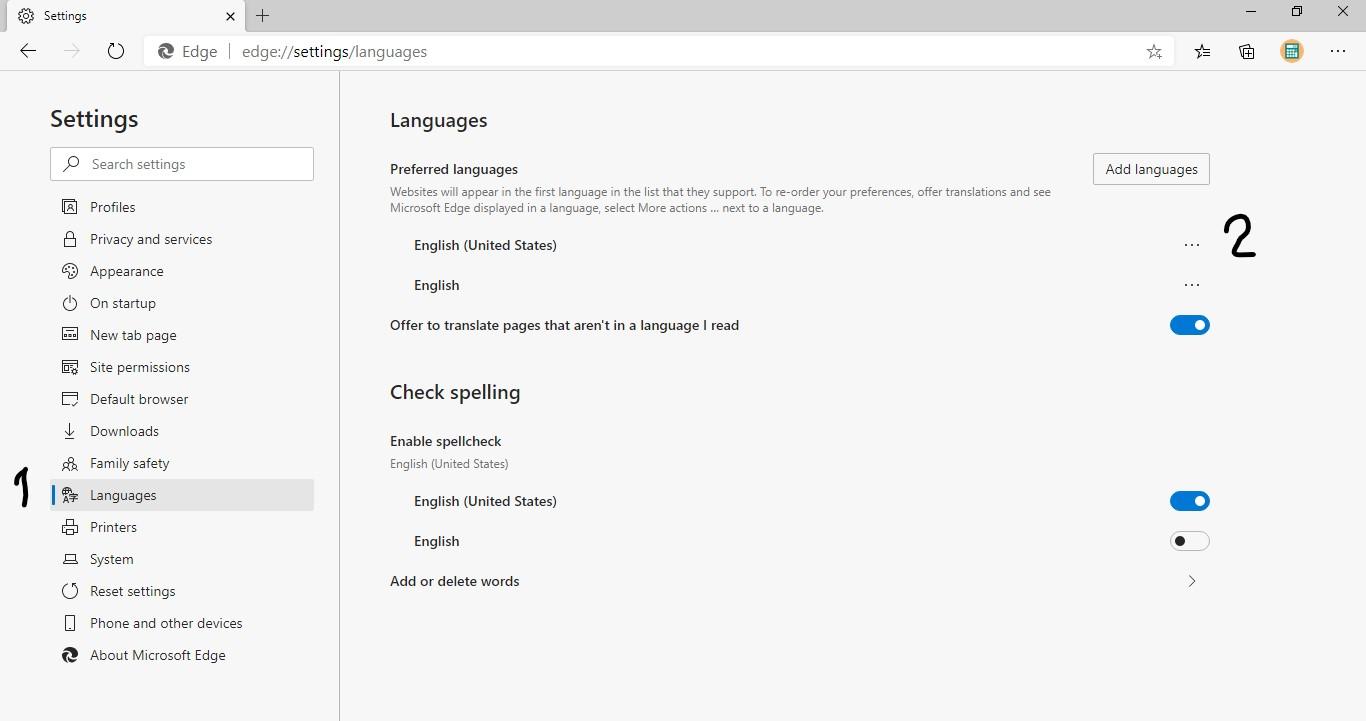1366x721 pixels.
Task: Open Printers settings
Action: (182, 527)
